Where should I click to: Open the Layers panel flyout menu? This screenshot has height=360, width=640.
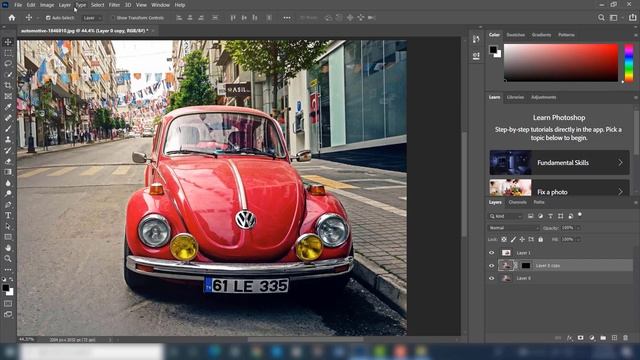point(636,202)
